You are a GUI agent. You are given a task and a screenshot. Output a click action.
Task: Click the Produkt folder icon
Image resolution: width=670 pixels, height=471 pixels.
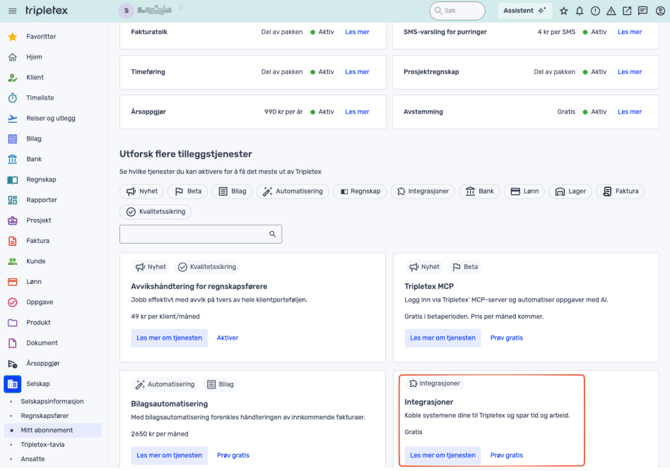tap(12, 323)
